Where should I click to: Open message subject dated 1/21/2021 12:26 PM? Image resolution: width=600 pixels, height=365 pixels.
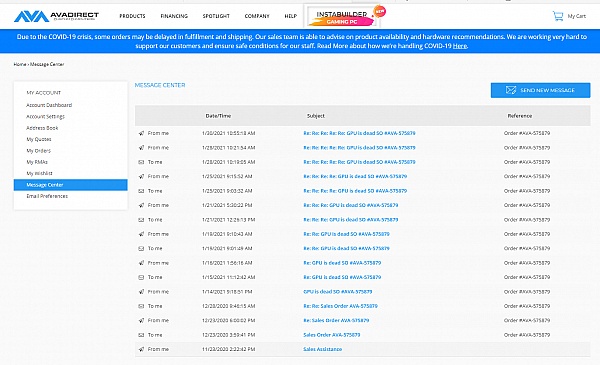pos(351,220)
